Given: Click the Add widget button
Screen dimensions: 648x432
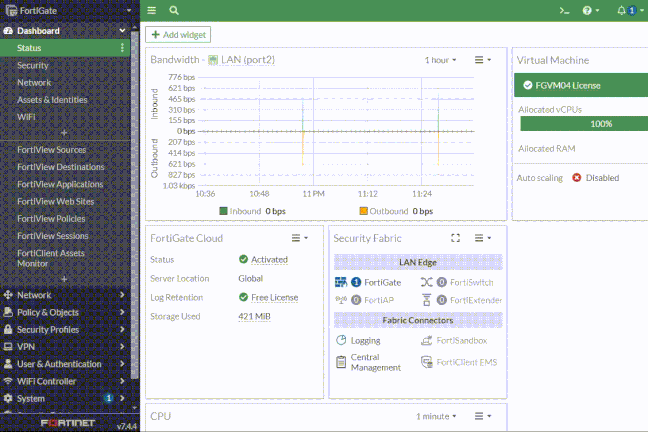Looking at the screenshot, I should [178, 35].
